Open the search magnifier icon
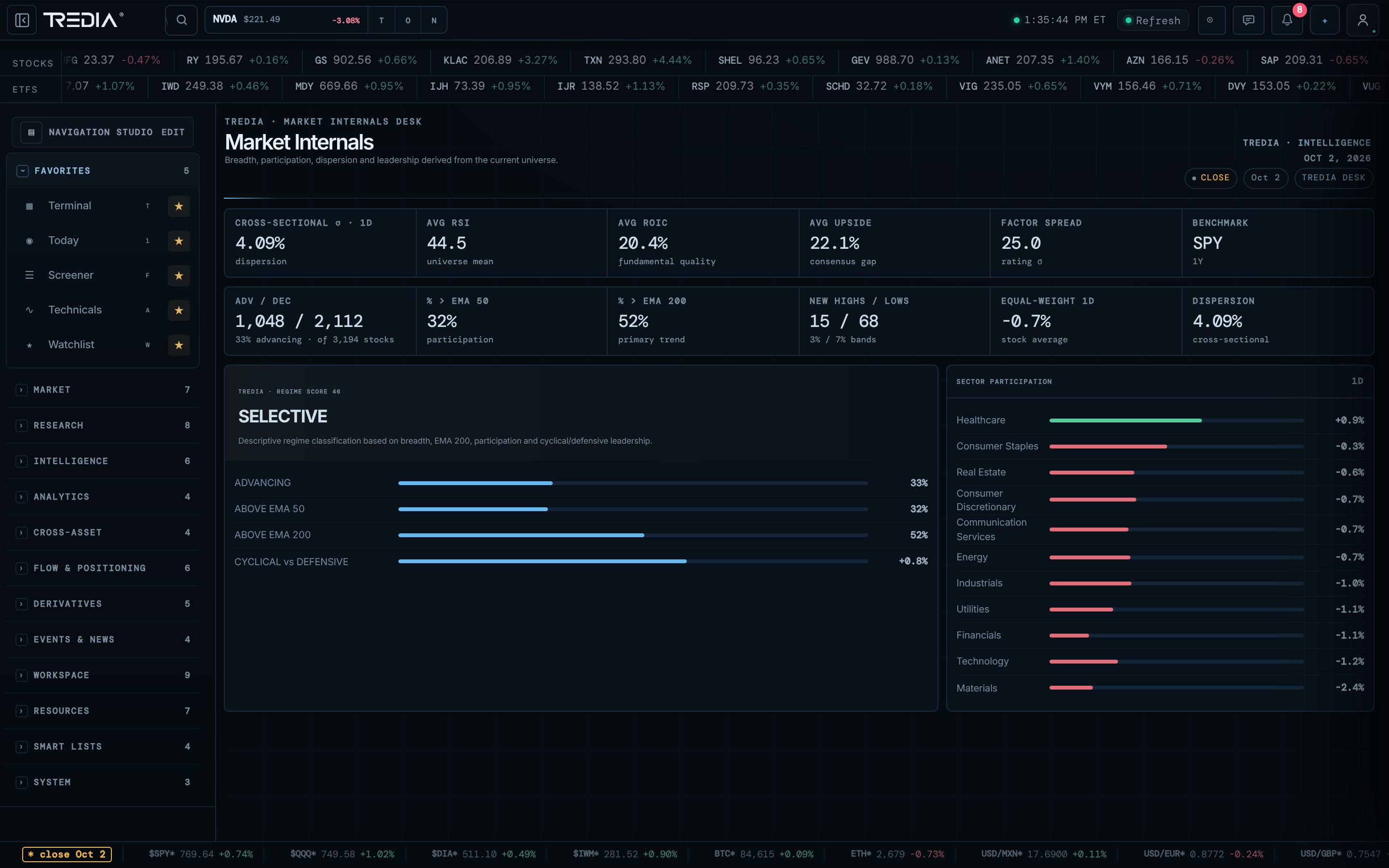 [181, 20]
